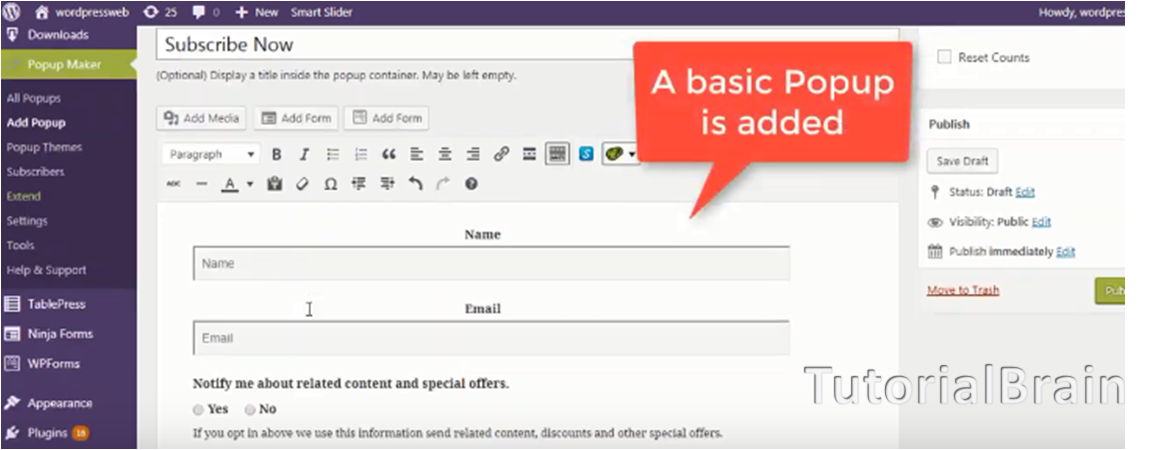Screen dimensions: 1165x450
Task: Clear formatting with eraser icon
Action: [x=302, y=183]
